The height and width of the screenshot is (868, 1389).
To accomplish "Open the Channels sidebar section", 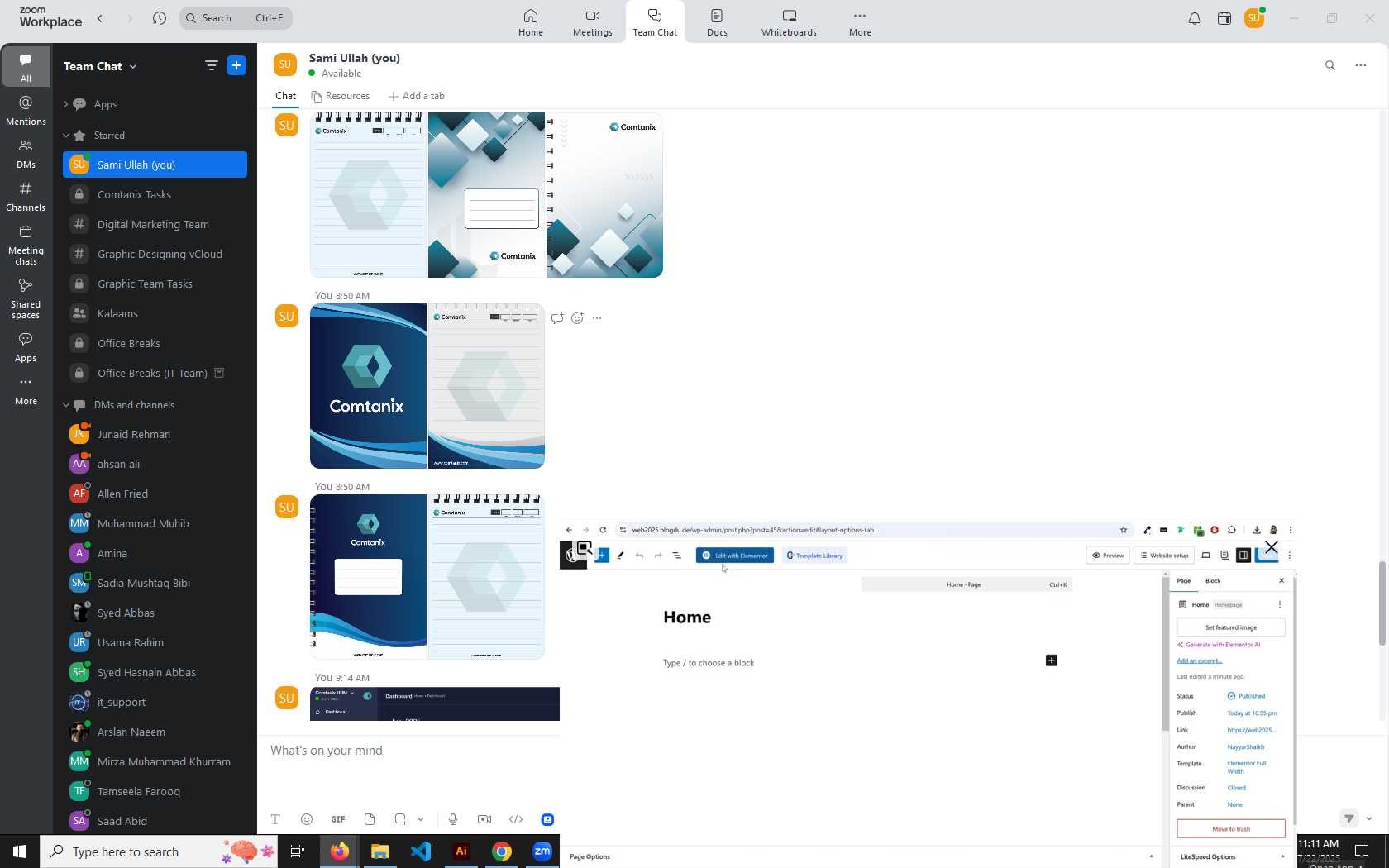I will 26,197.
